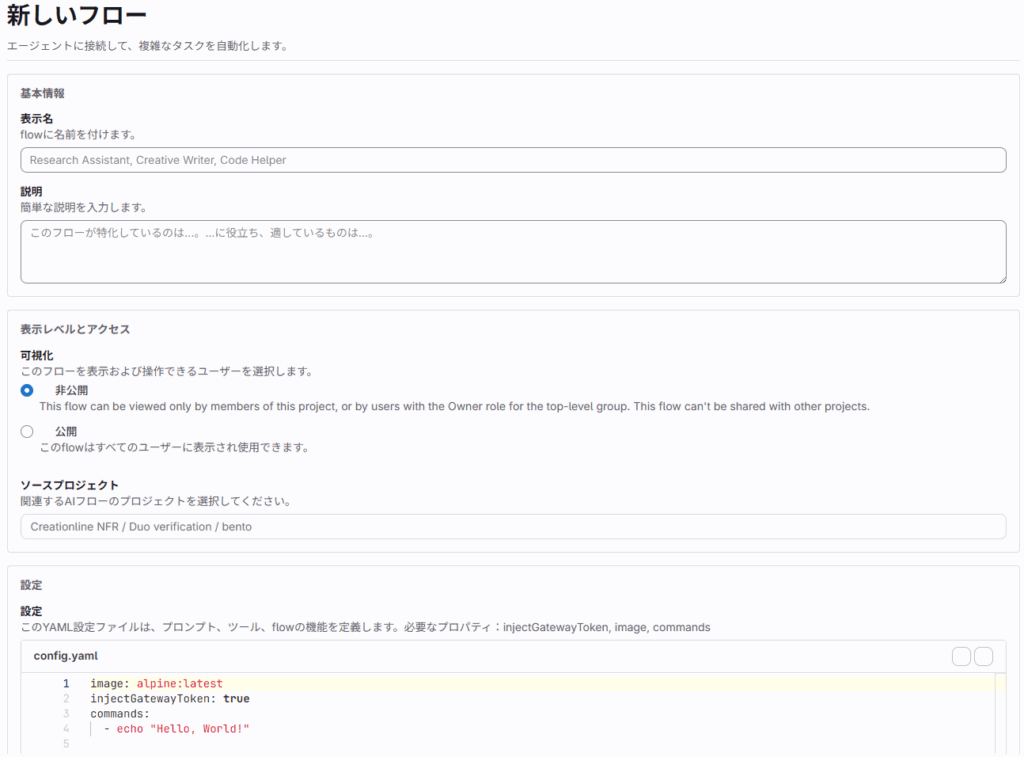Click the first blank button in config.yaml header

pos(961,656)
